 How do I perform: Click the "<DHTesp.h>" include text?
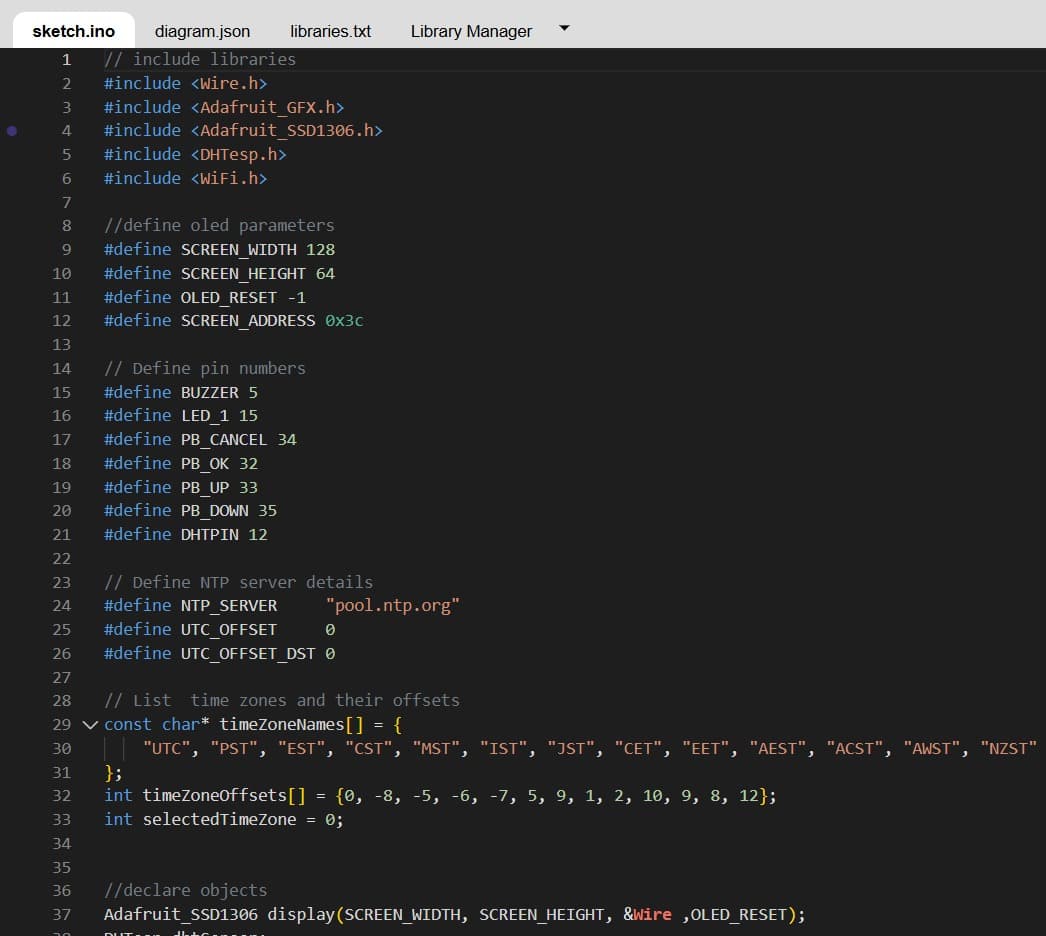pyautogui.click(x=239, y=155)
